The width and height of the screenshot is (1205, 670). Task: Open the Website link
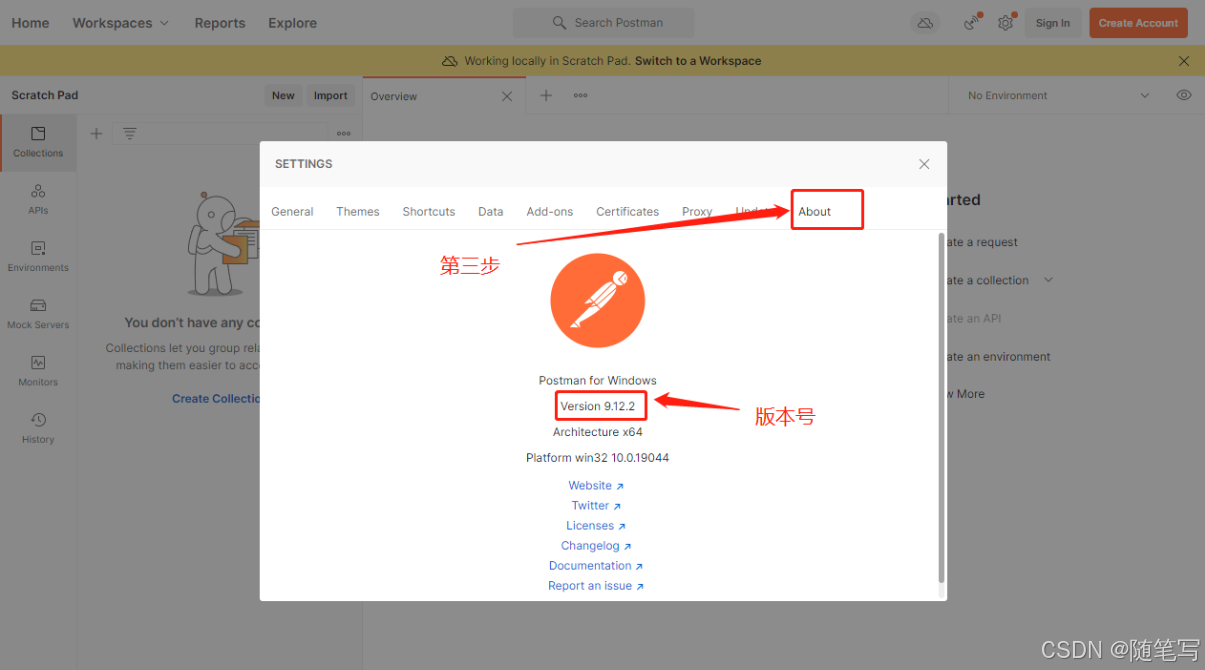(x=596, y=485)
